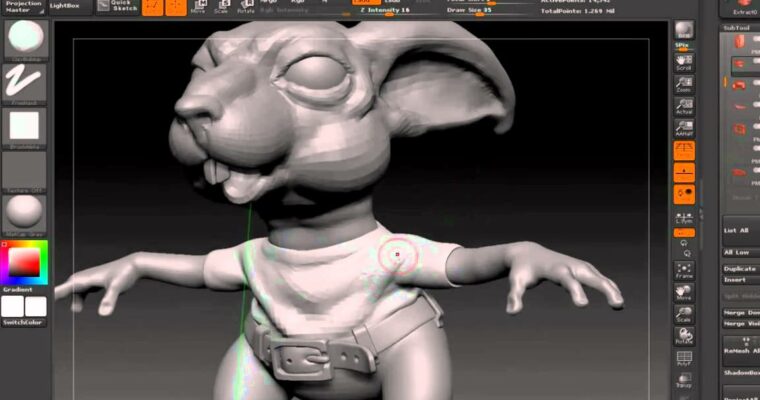Toggle the orange Floor grid button

coord(684,173)
